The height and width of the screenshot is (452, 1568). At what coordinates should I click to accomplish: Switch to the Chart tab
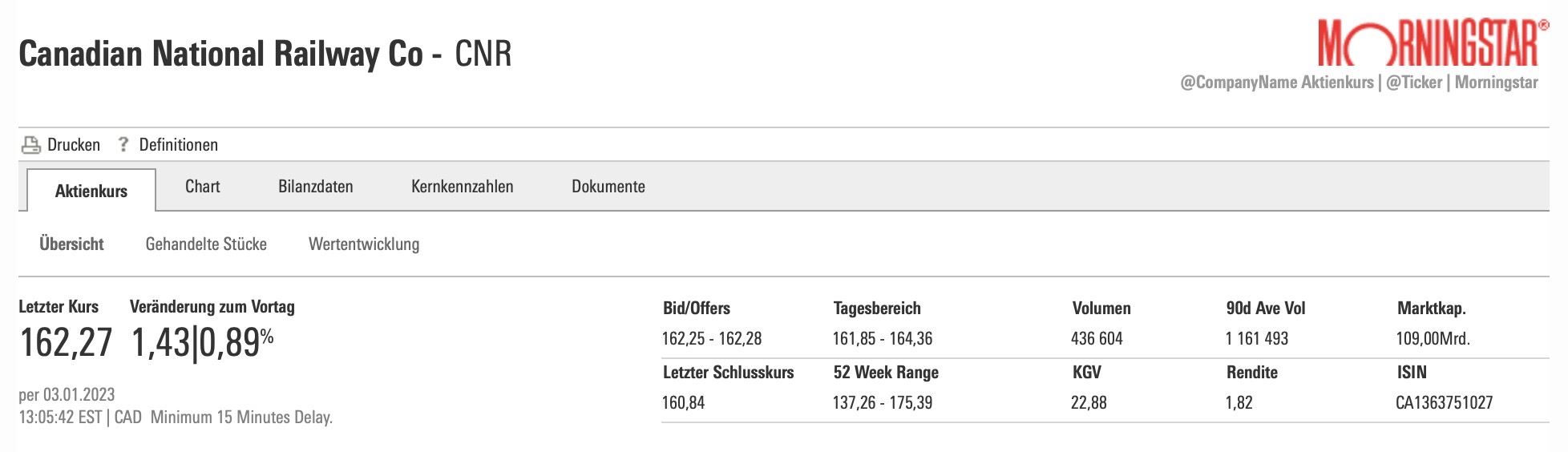coord(202,187)
